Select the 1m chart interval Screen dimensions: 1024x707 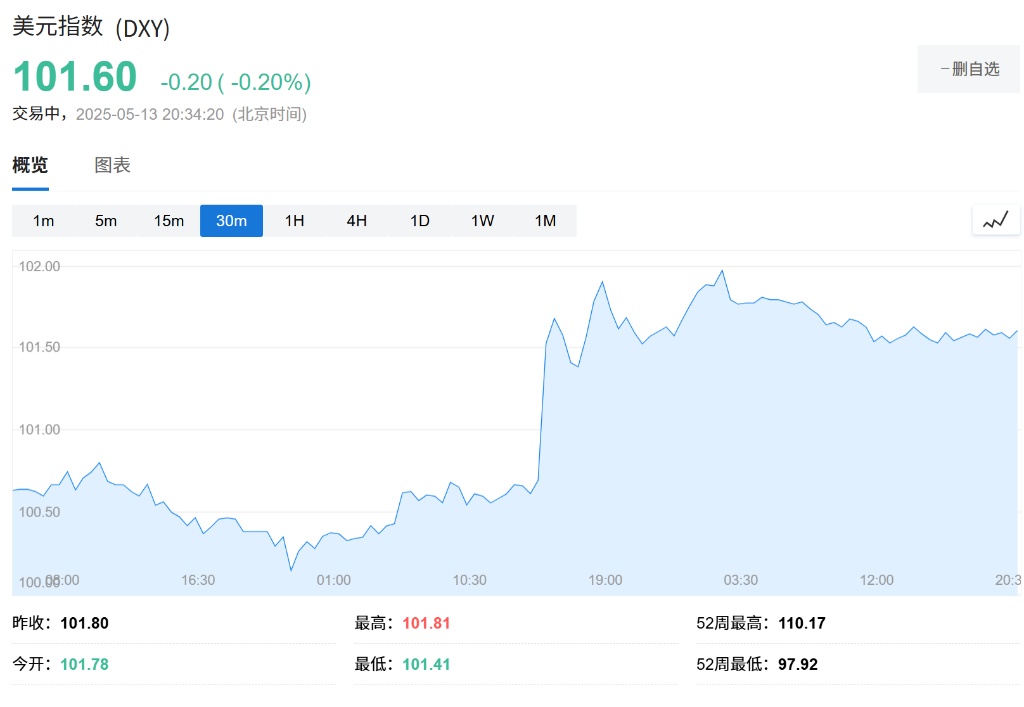(x=43, y=221)
